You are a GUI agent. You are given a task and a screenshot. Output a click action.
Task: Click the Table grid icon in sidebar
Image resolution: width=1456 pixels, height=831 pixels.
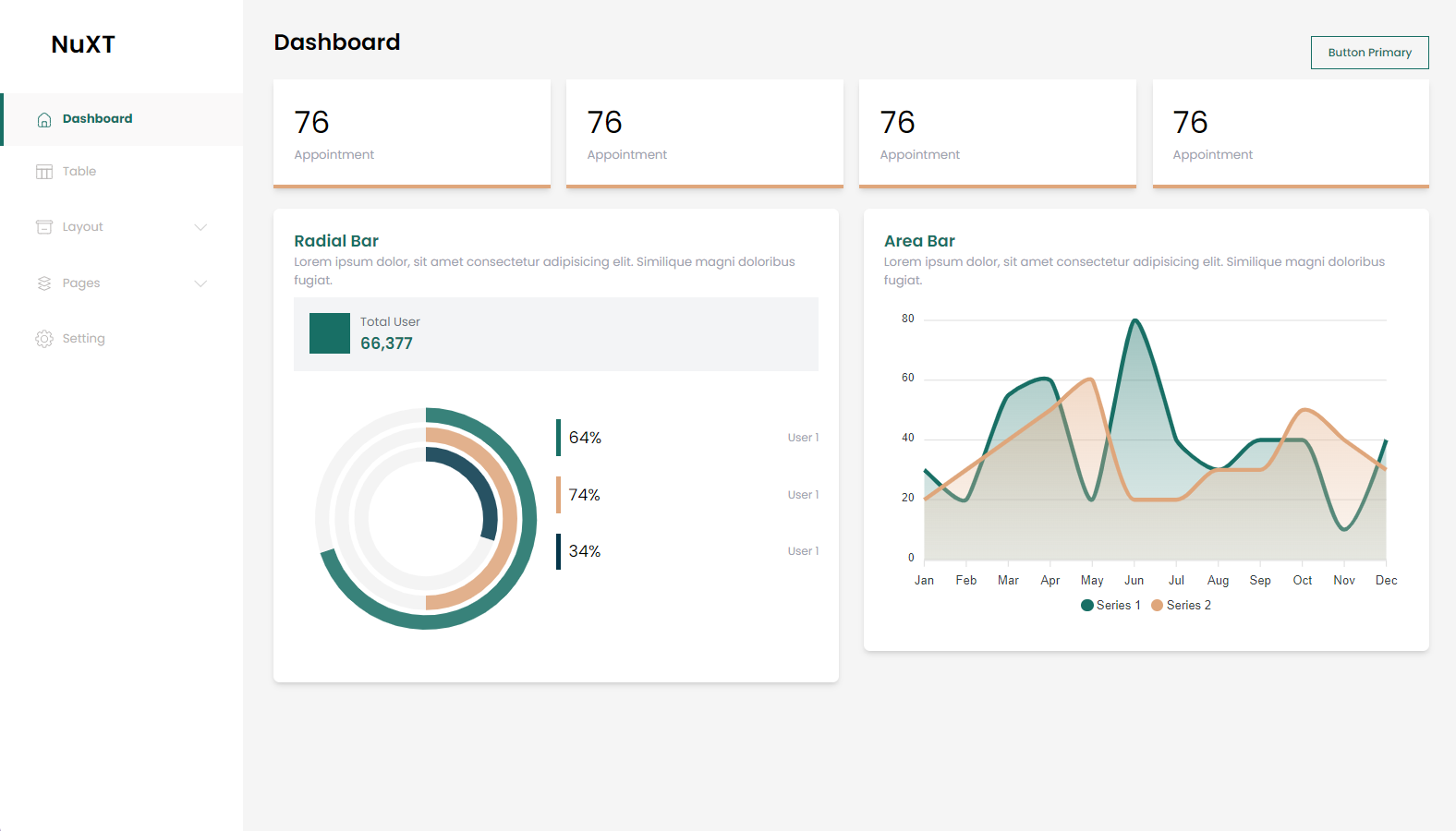point(43,172)
